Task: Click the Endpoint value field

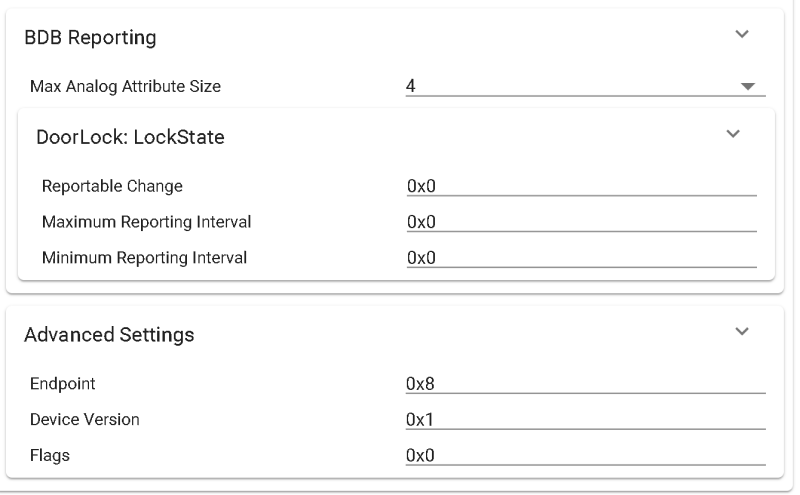Action: click(x=585, y=383)
